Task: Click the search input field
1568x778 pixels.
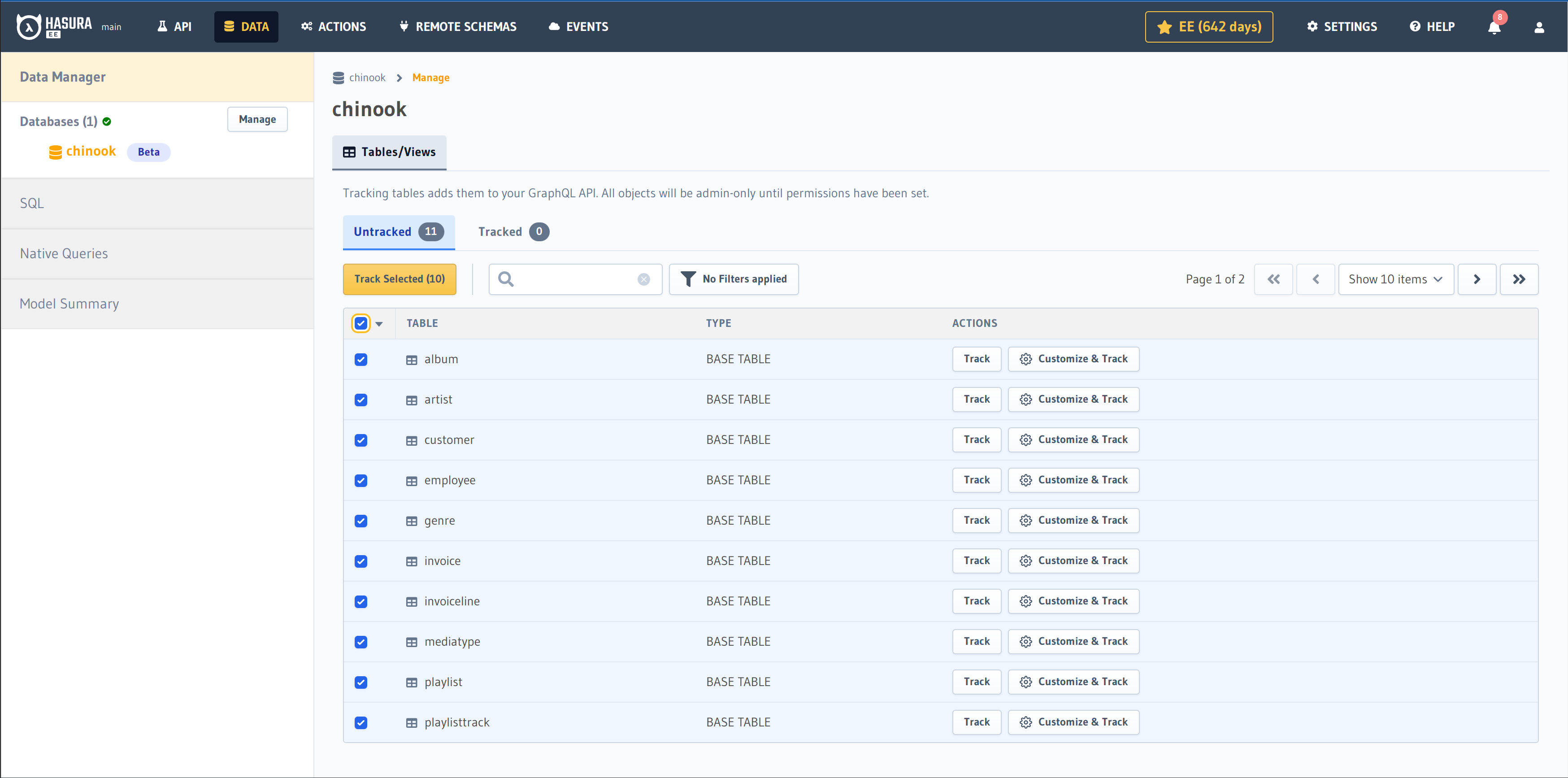Action: [575, 279]
